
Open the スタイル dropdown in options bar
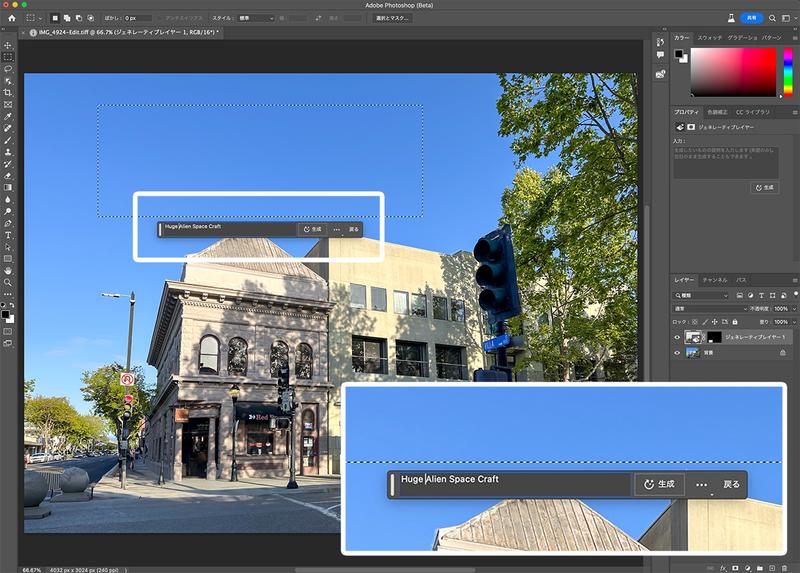point(256,18)
